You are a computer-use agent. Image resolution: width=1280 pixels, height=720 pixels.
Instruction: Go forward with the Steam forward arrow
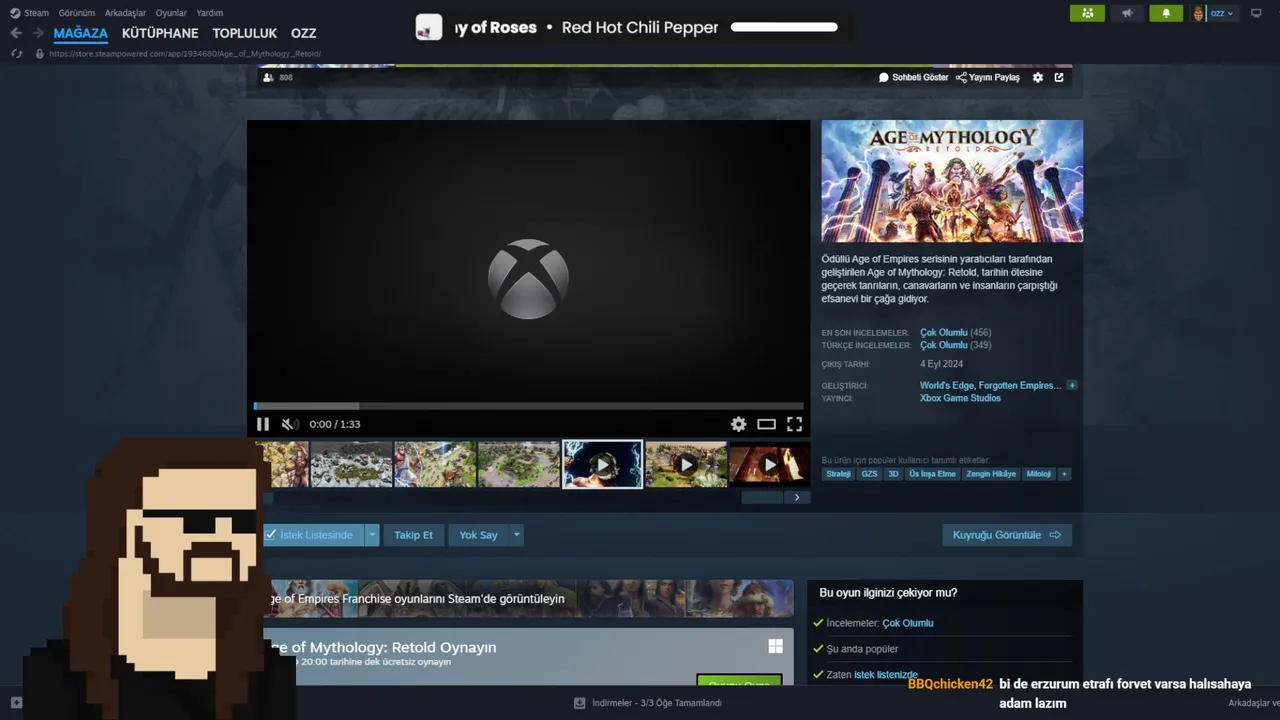coord(37,33)
